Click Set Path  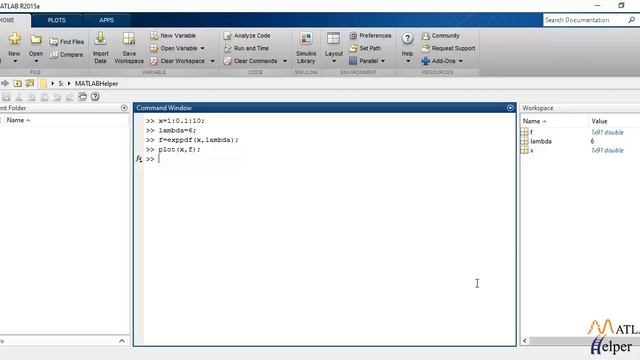(x=365, y=48)
